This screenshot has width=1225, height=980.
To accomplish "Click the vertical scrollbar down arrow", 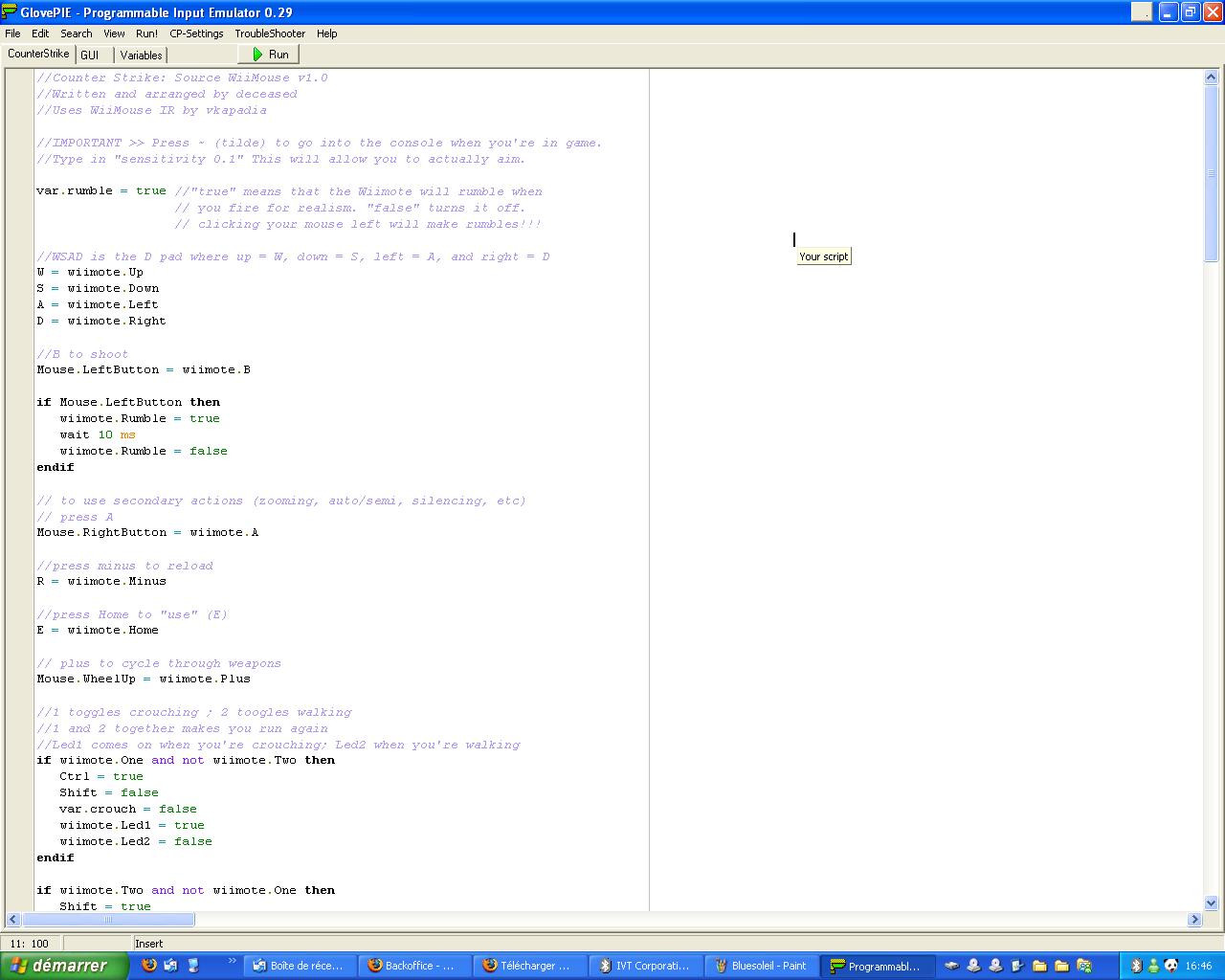I will 1211,902.
